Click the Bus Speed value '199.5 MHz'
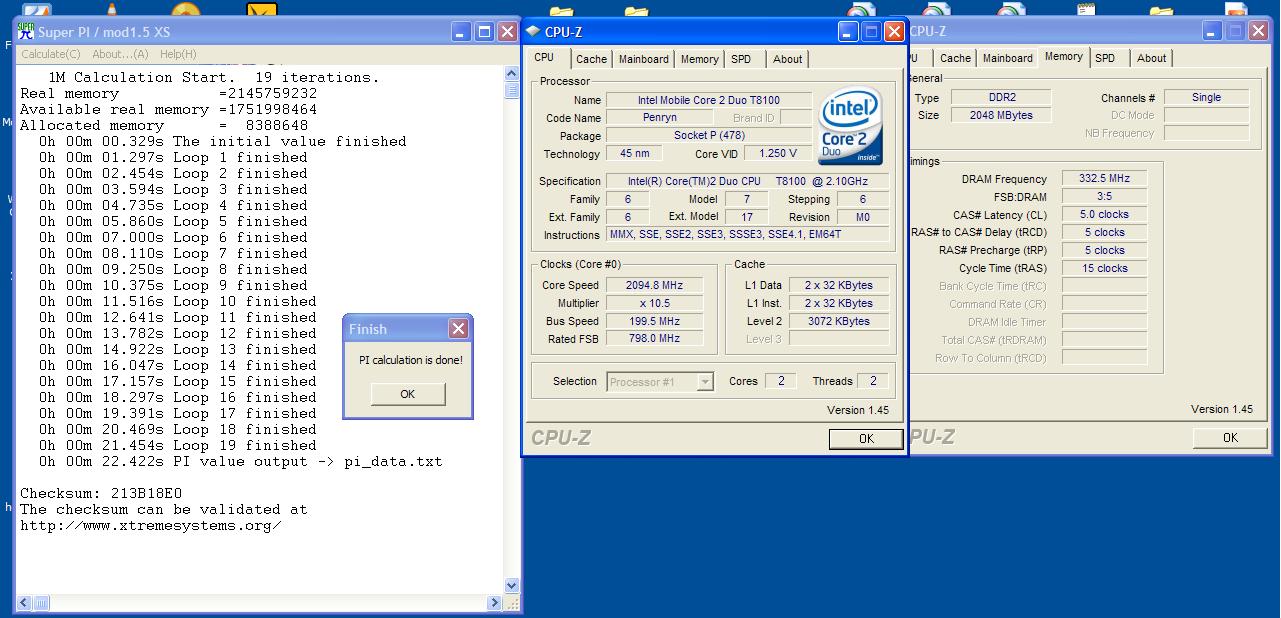This screenshot has height=618, width=1281. click(x=654, y=321)
